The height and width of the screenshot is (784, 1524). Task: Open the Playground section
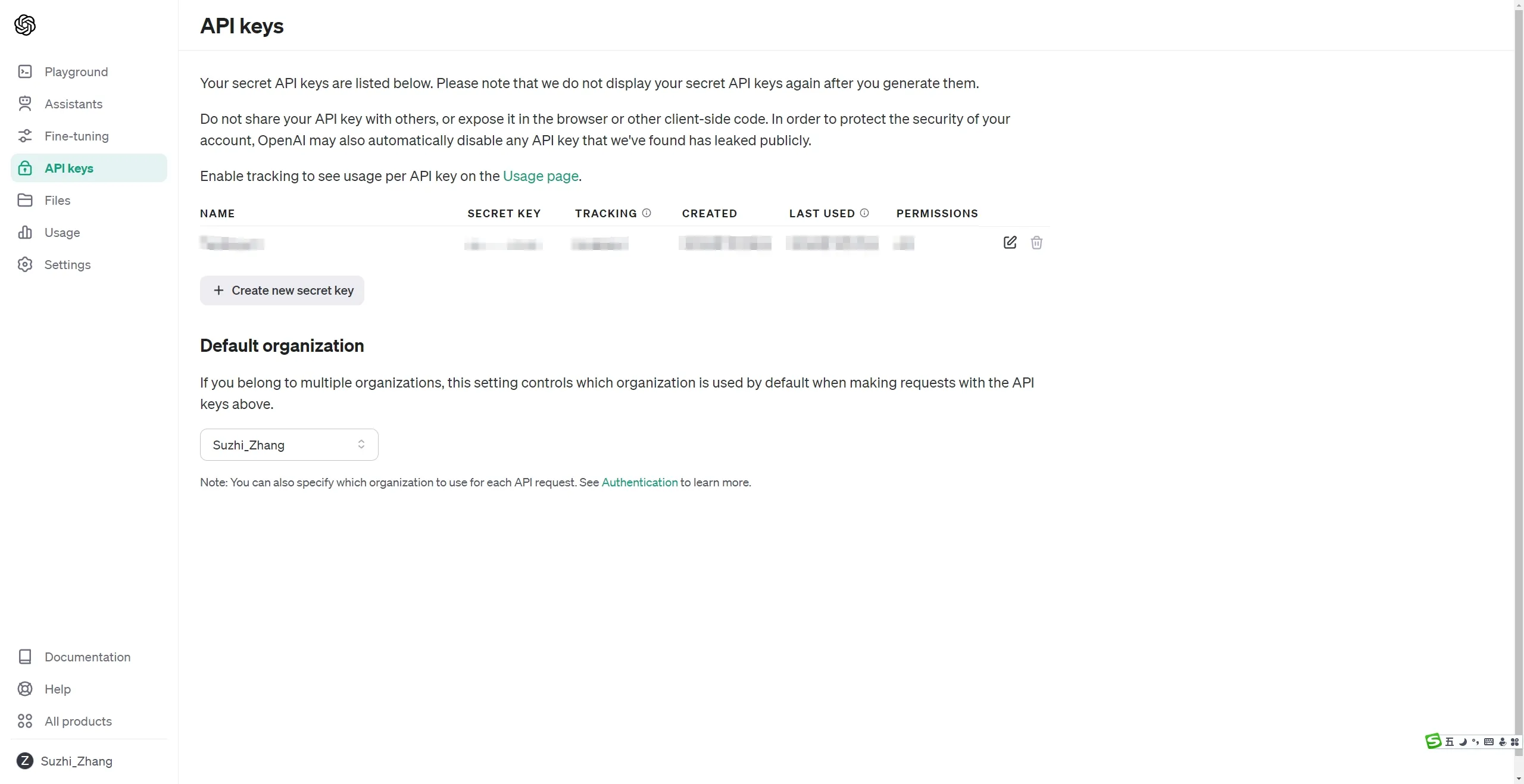(76, 71)
